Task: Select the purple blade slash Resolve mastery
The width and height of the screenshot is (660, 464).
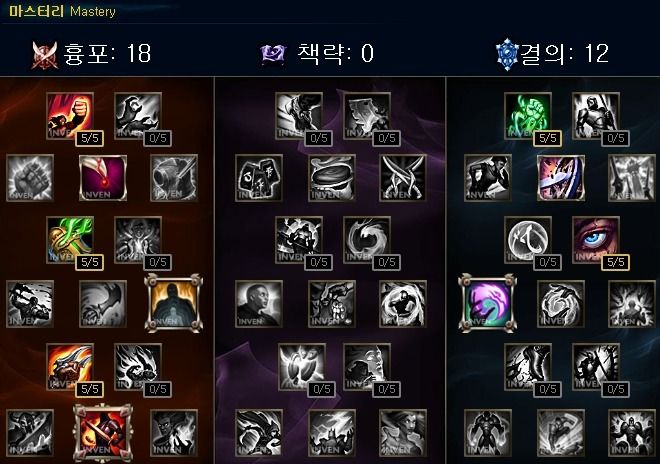Action: [561, 178]
